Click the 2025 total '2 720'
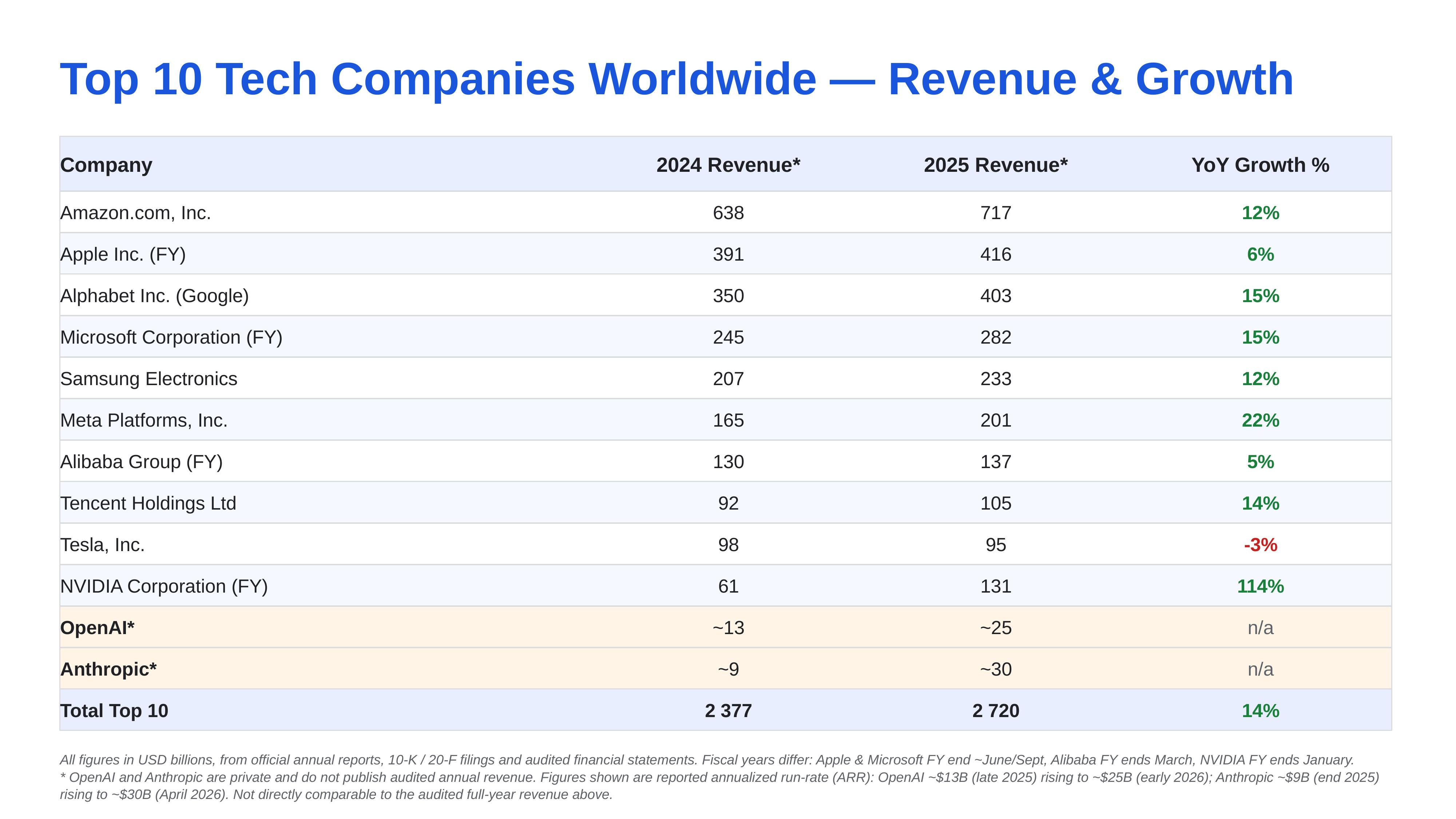Viewport: 1456px width, 819px height. tap(995, 711)
